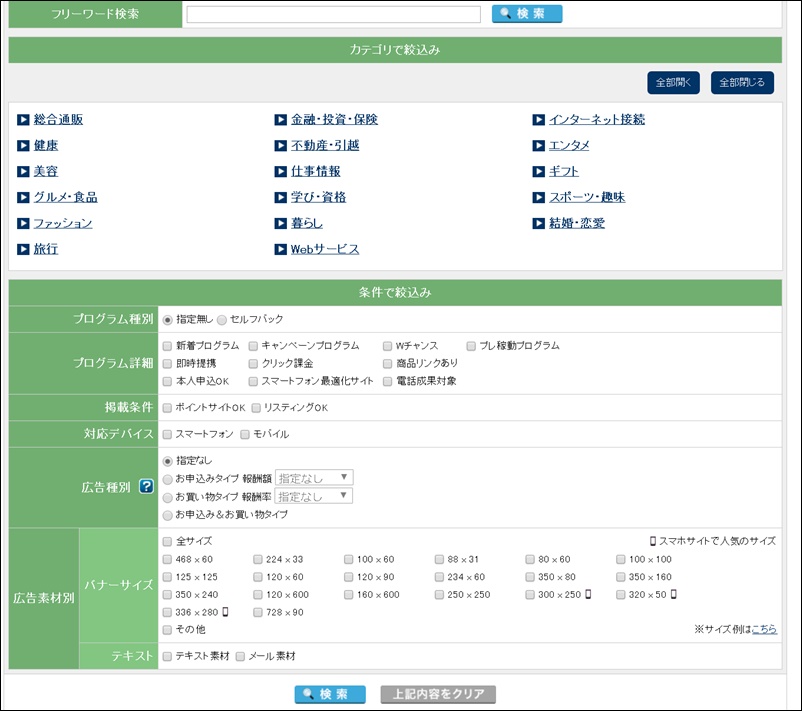Enable the モバイル device checkbox
Screen dimensions: 802x711
tap(245, 435)
